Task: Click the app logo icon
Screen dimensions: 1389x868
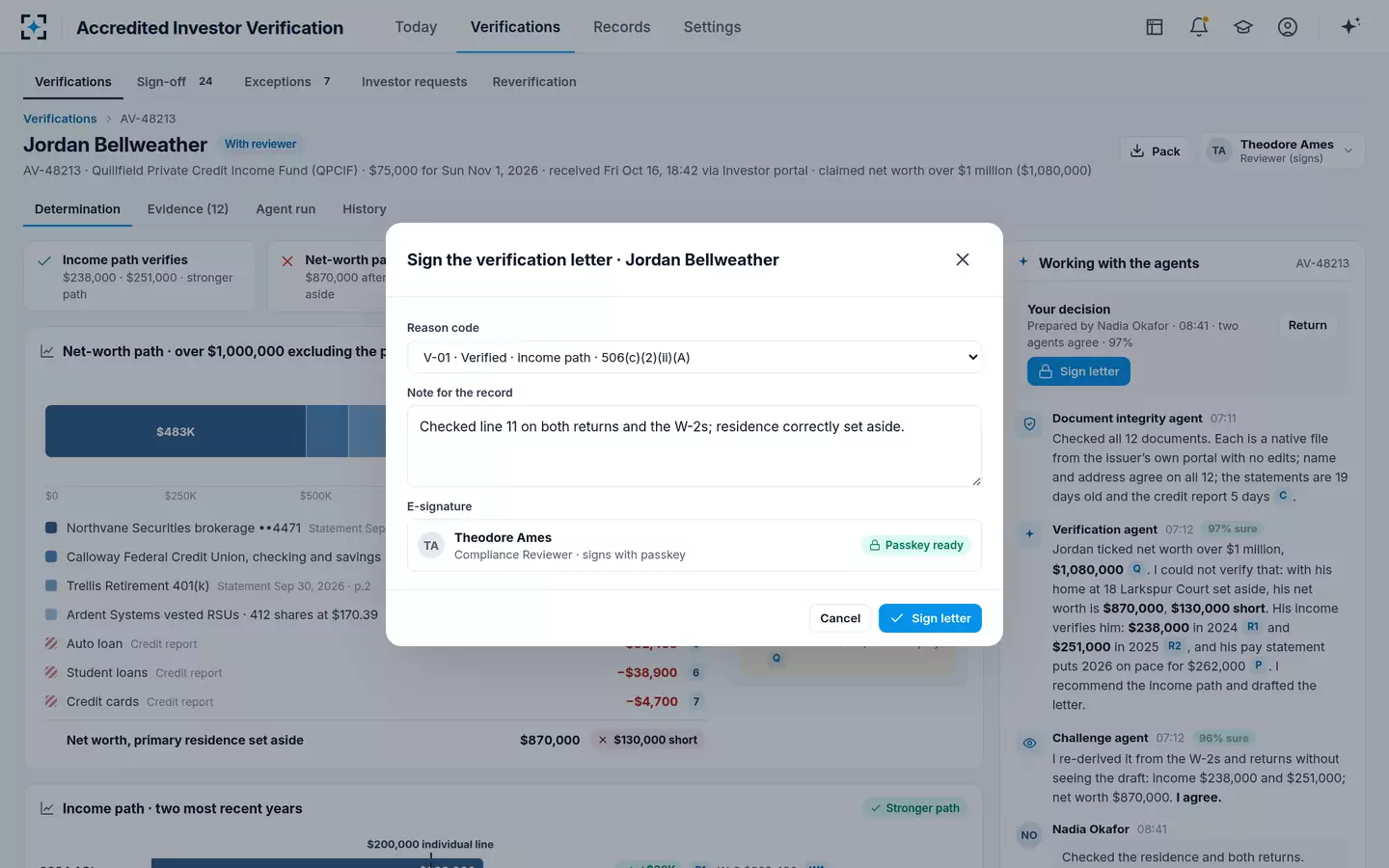Action: [34, 27]
